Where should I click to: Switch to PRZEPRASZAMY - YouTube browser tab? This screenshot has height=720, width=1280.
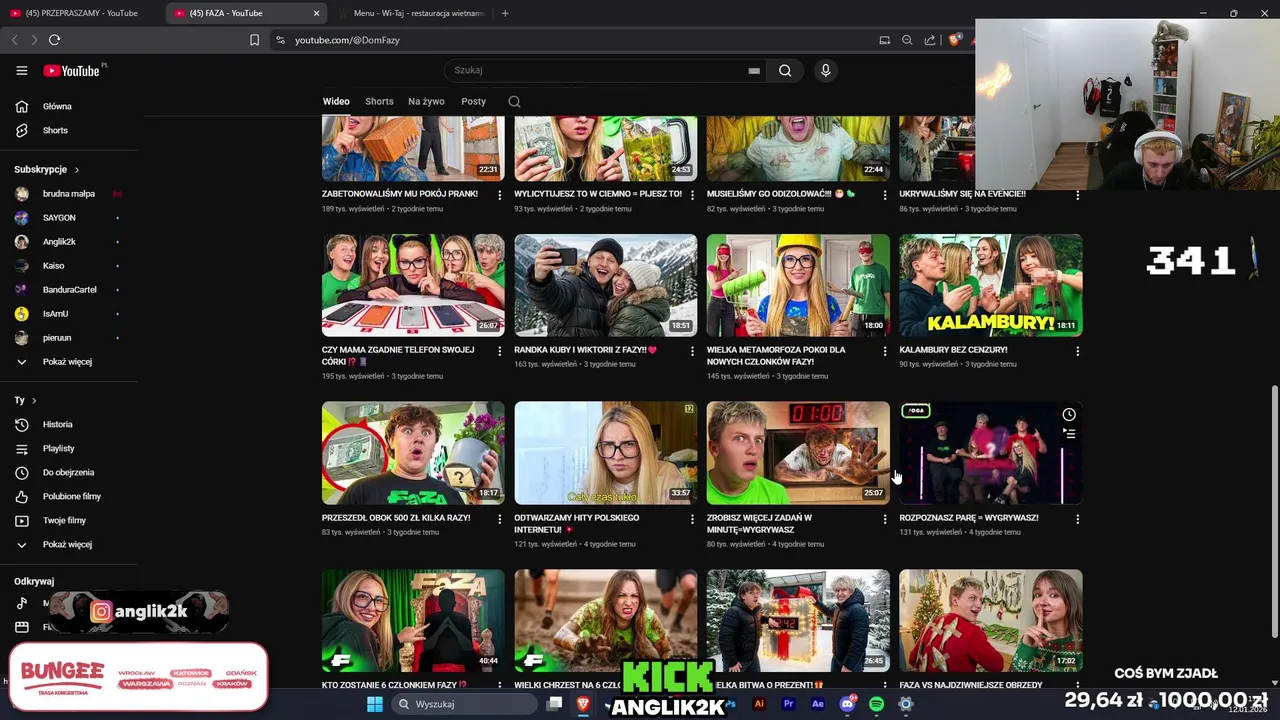pyautogui.click(x=82, y=13)
